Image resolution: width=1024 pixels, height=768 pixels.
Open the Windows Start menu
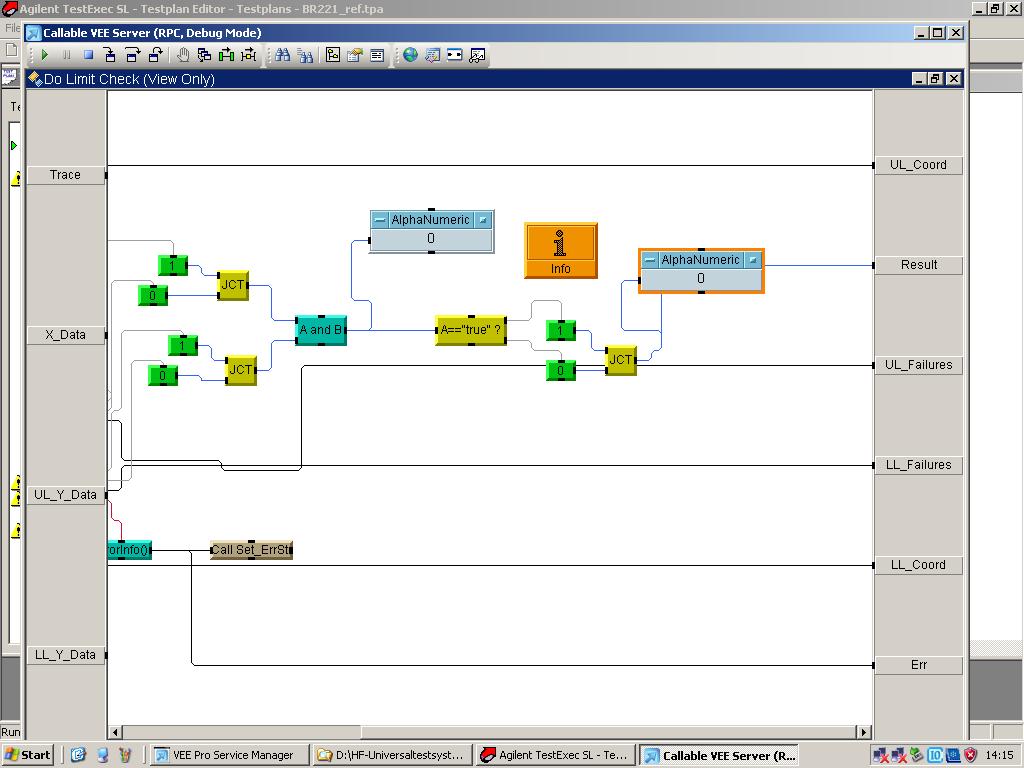pos(28,755)
